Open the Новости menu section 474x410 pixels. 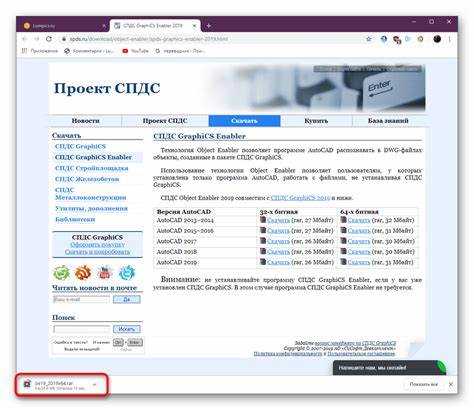[86, 121]
